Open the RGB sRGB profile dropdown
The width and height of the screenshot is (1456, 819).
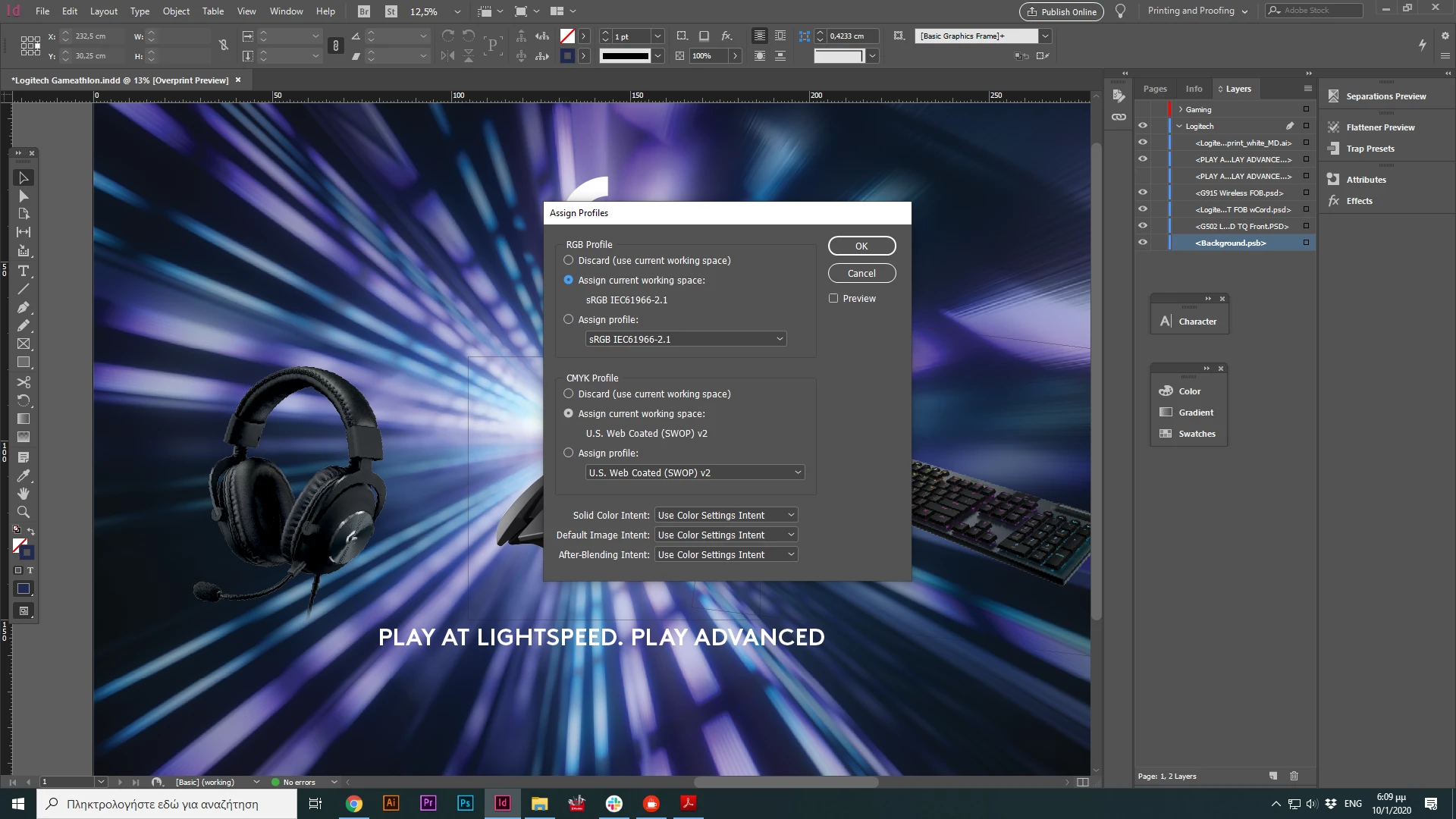point(686,339)
